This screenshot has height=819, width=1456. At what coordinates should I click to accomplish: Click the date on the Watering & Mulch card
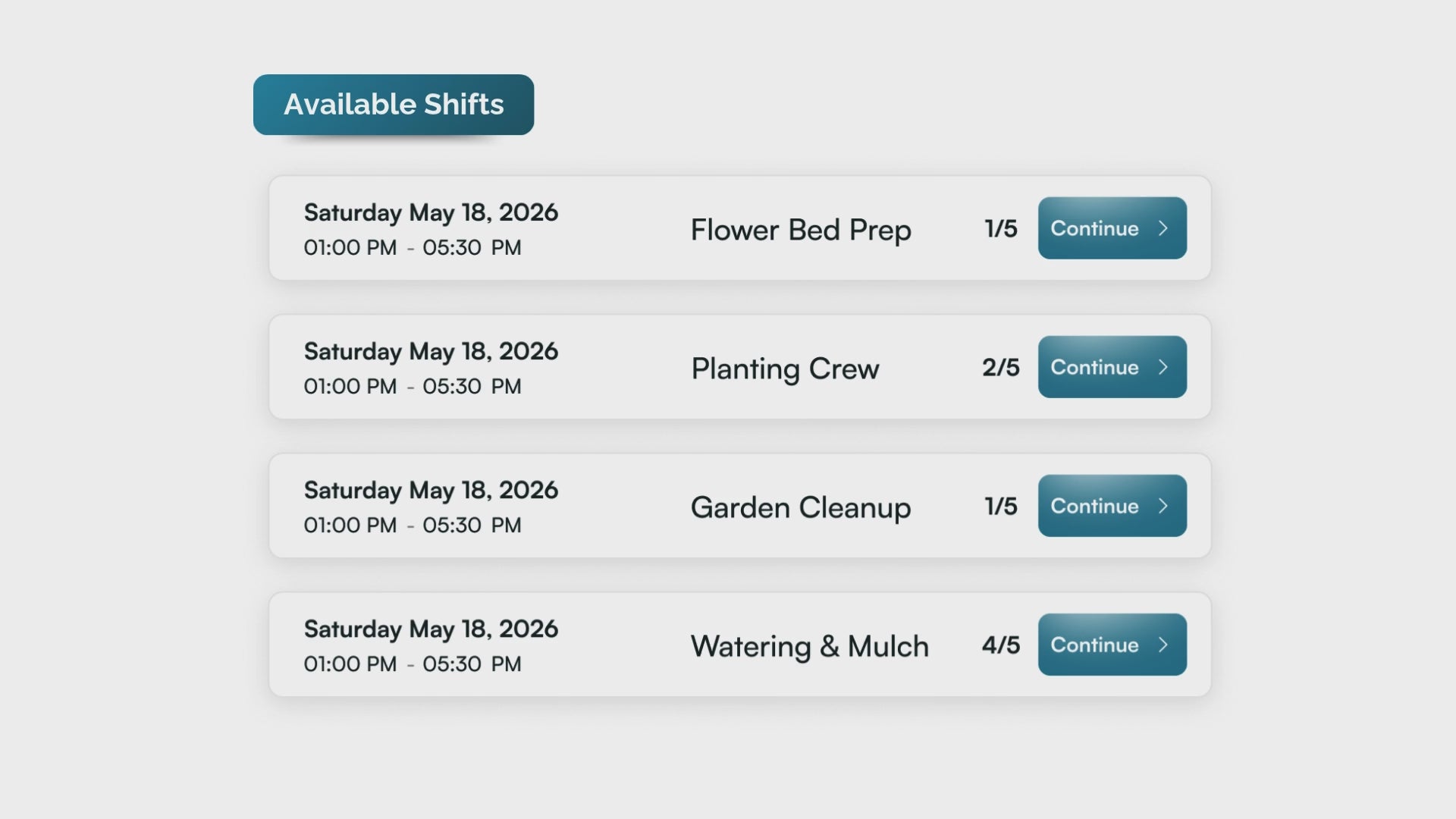tap(431, 629)
